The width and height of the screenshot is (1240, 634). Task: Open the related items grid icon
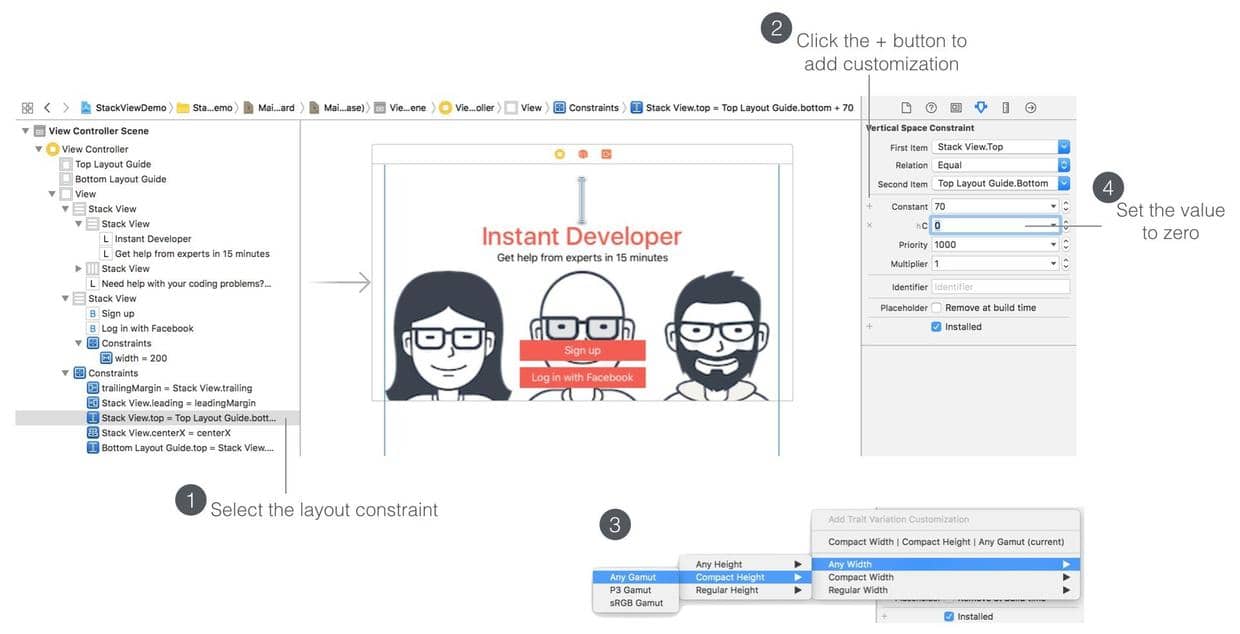tap(27, 108)
